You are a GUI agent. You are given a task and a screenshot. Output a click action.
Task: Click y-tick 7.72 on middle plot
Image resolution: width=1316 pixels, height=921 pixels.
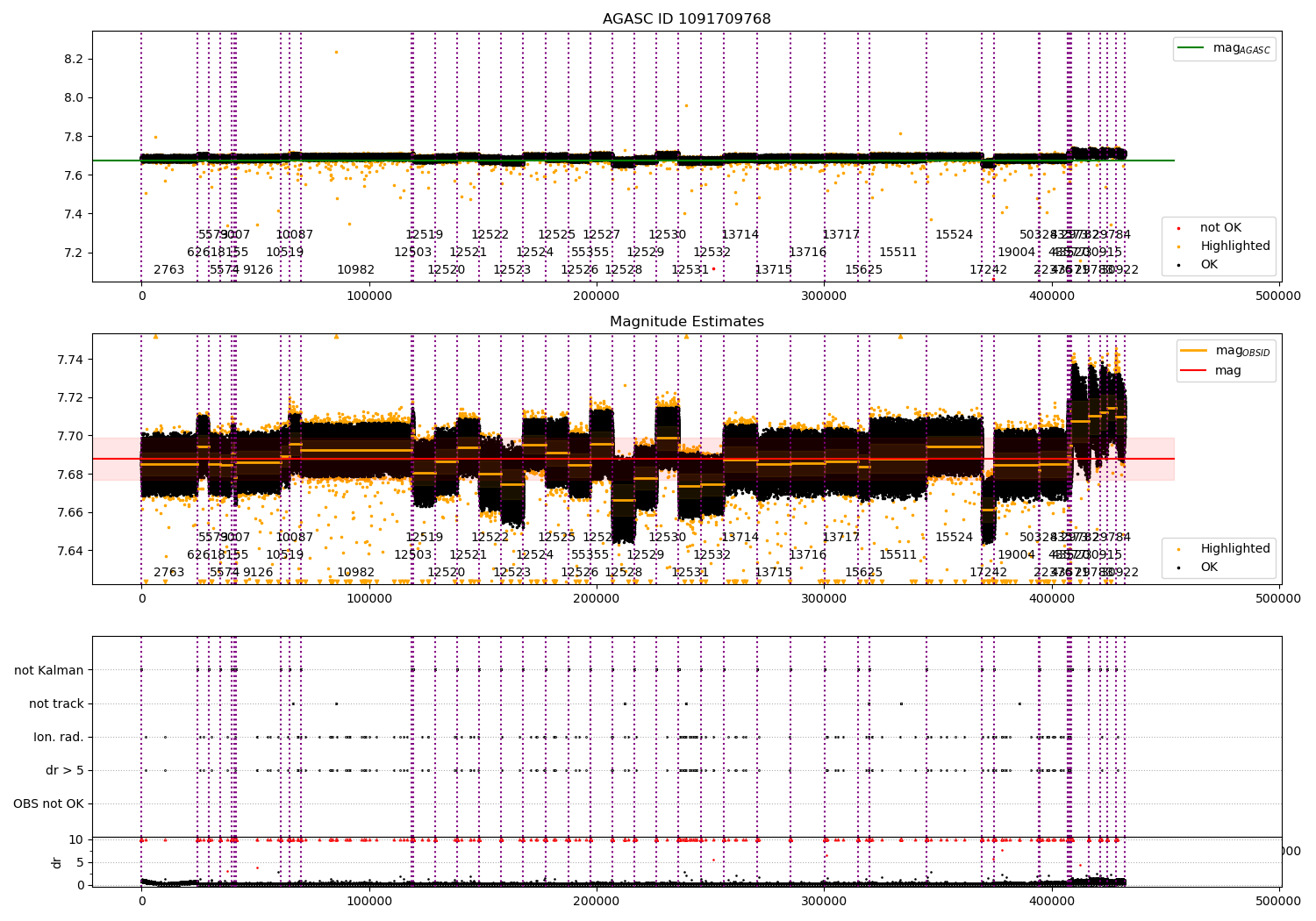tap(70, 397)
